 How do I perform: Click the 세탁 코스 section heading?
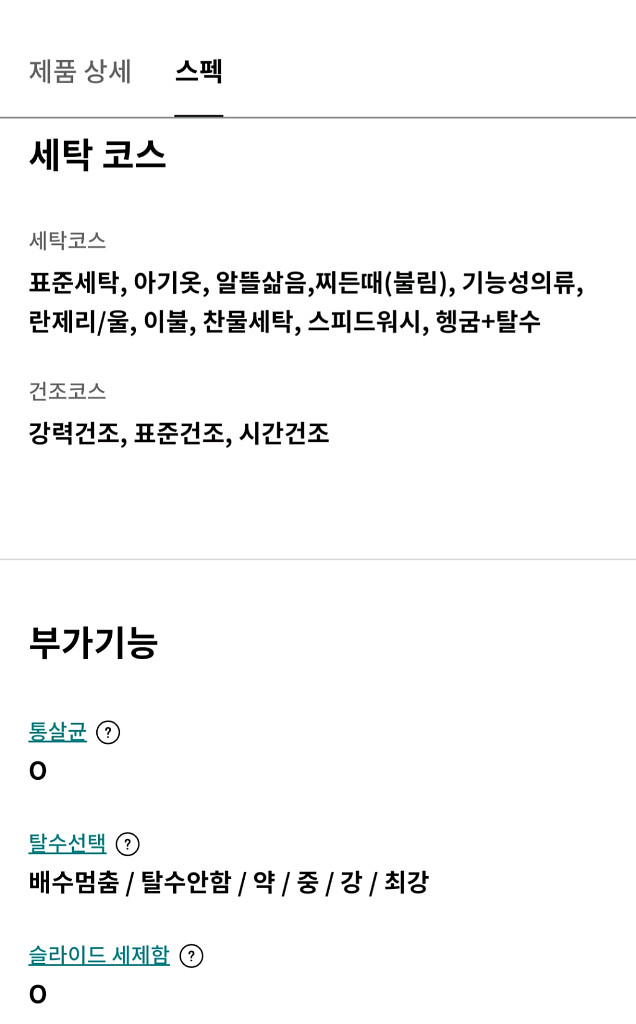[97, 156]
